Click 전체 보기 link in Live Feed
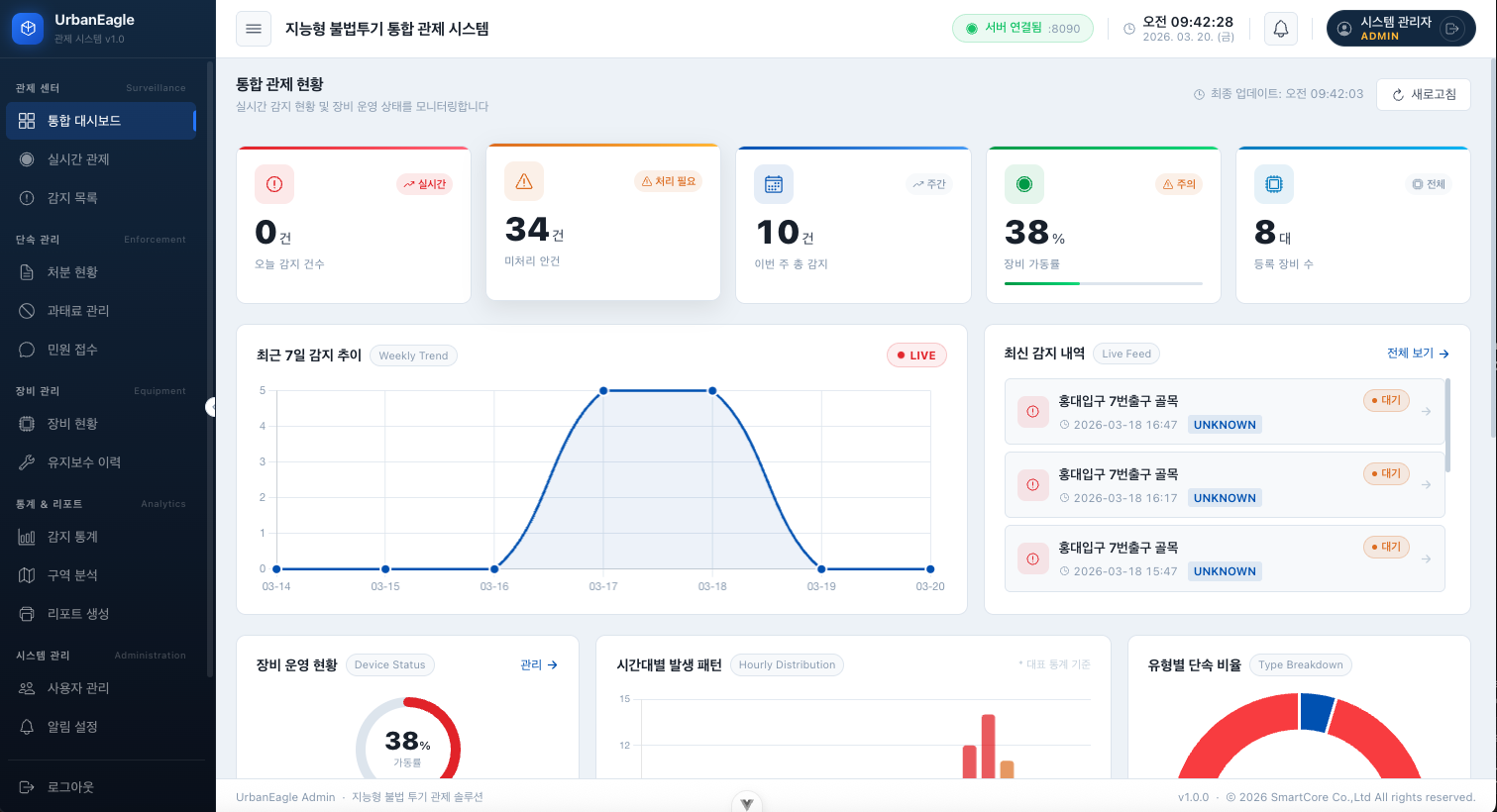 [1418, 354]
